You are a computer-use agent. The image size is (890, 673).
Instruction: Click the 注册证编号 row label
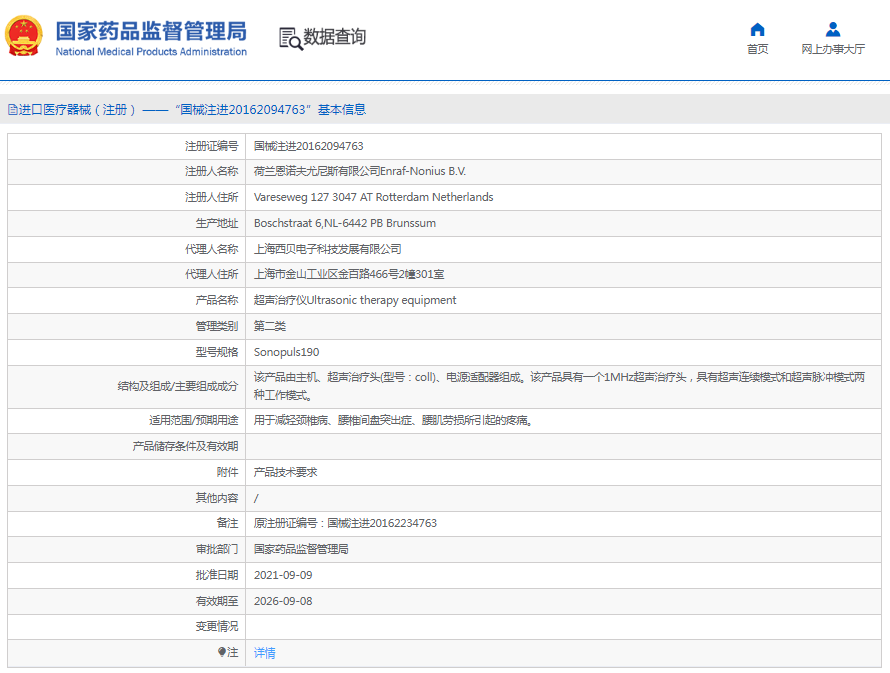click(212, 146)
